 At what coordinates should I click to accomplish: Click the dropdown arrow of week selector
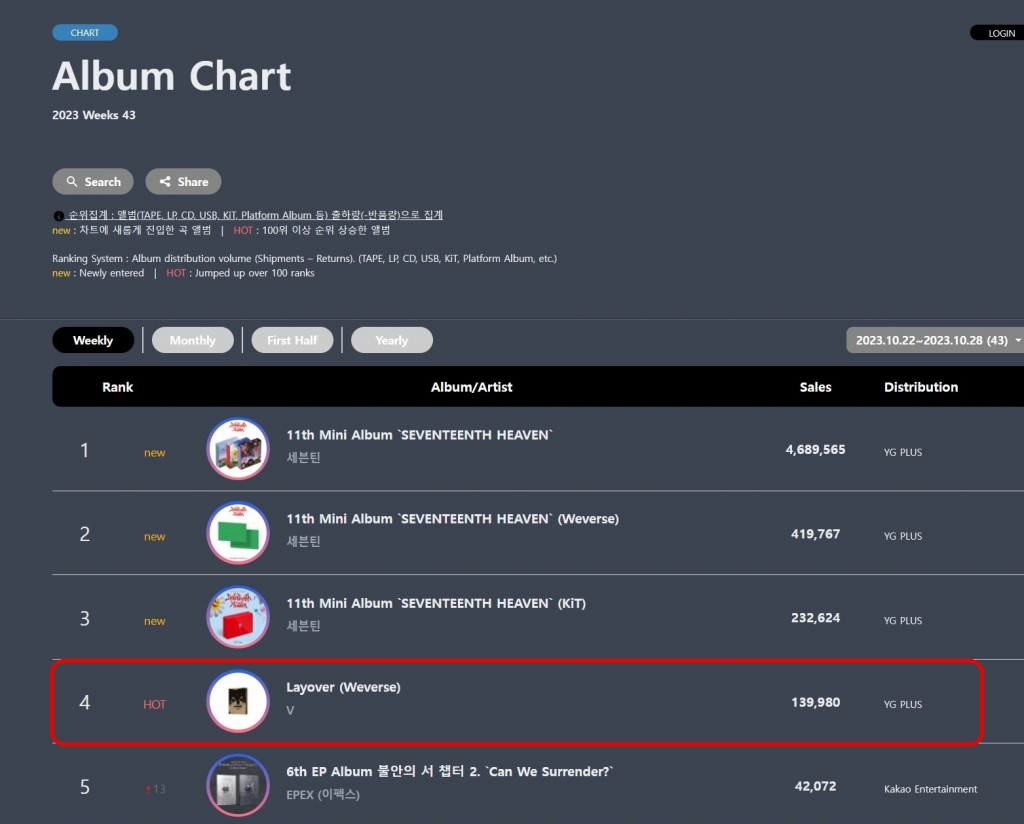tap(1017, 340)
